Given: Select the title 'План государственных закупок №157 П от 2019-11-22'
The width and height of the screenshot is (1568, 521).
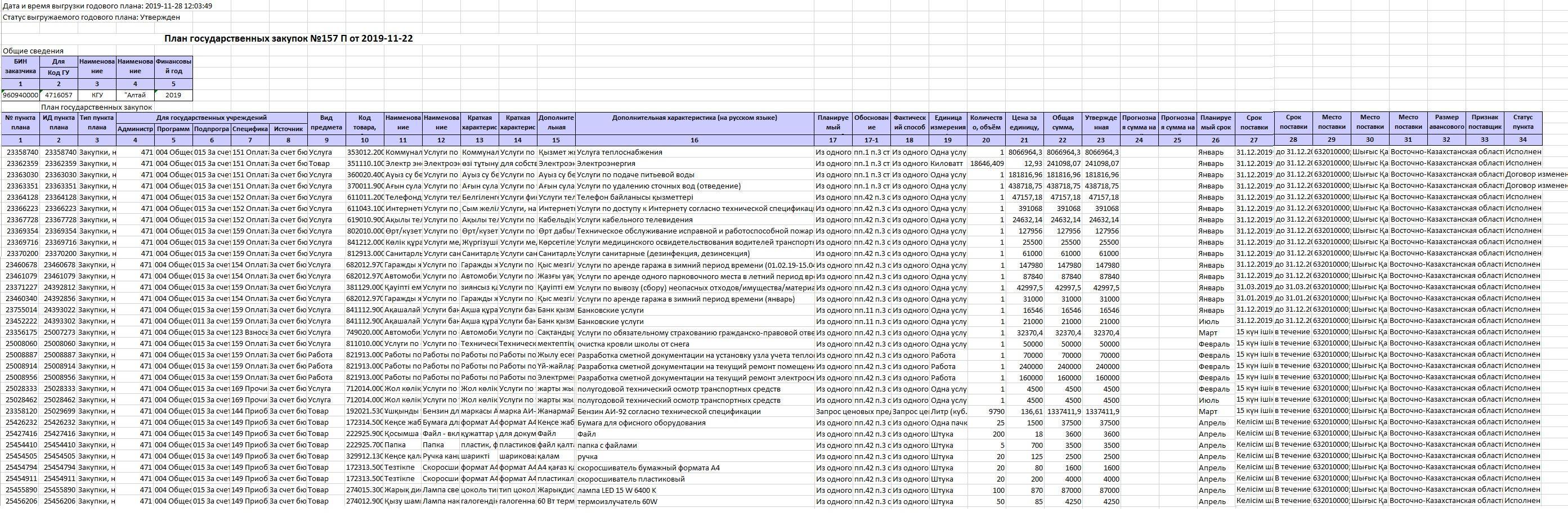Looking at the screenshot, I should 289,38.
